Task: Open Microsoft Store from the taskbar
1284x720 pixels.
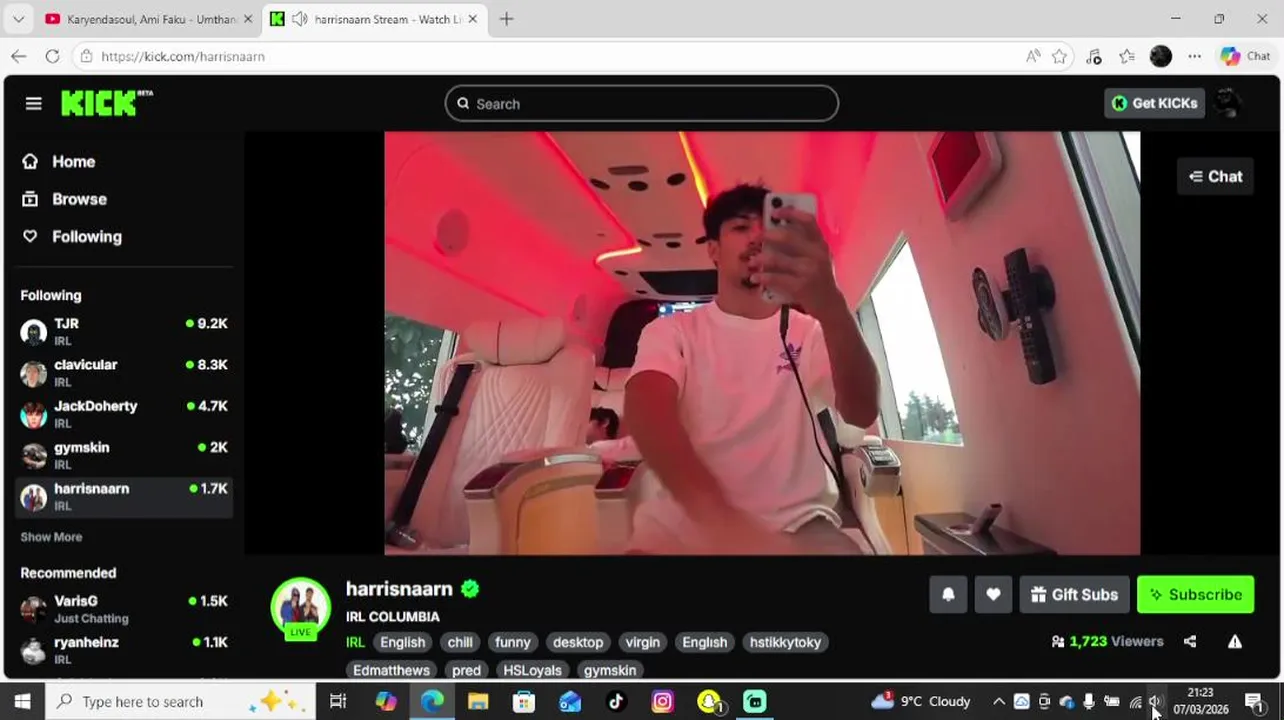Action: (524, 702)
